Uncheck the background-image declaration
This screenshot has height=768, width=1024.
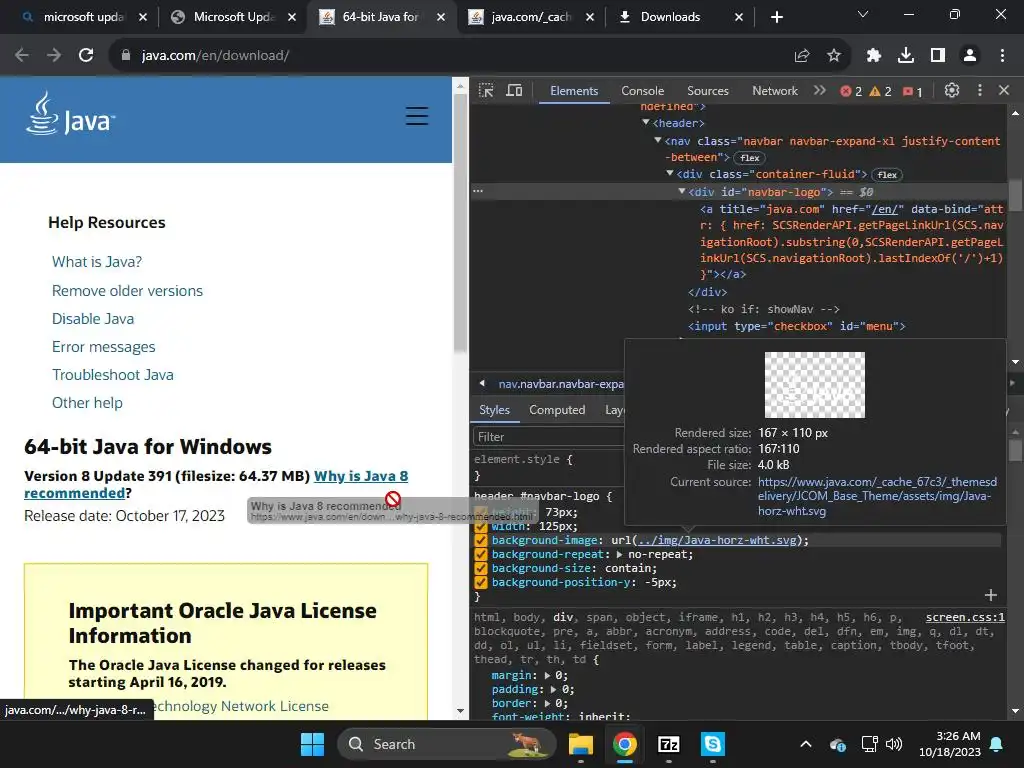point(481,541)
